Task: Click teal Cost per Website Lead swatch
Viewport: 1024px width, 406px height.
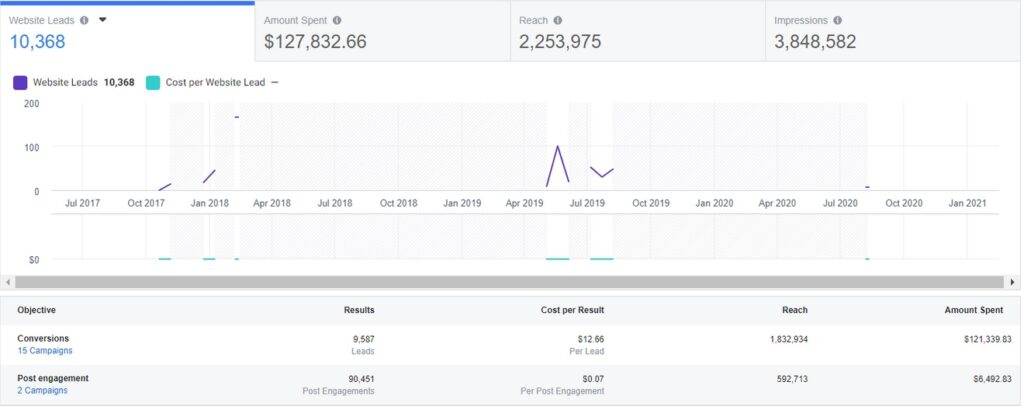Action: pos(153,83)
